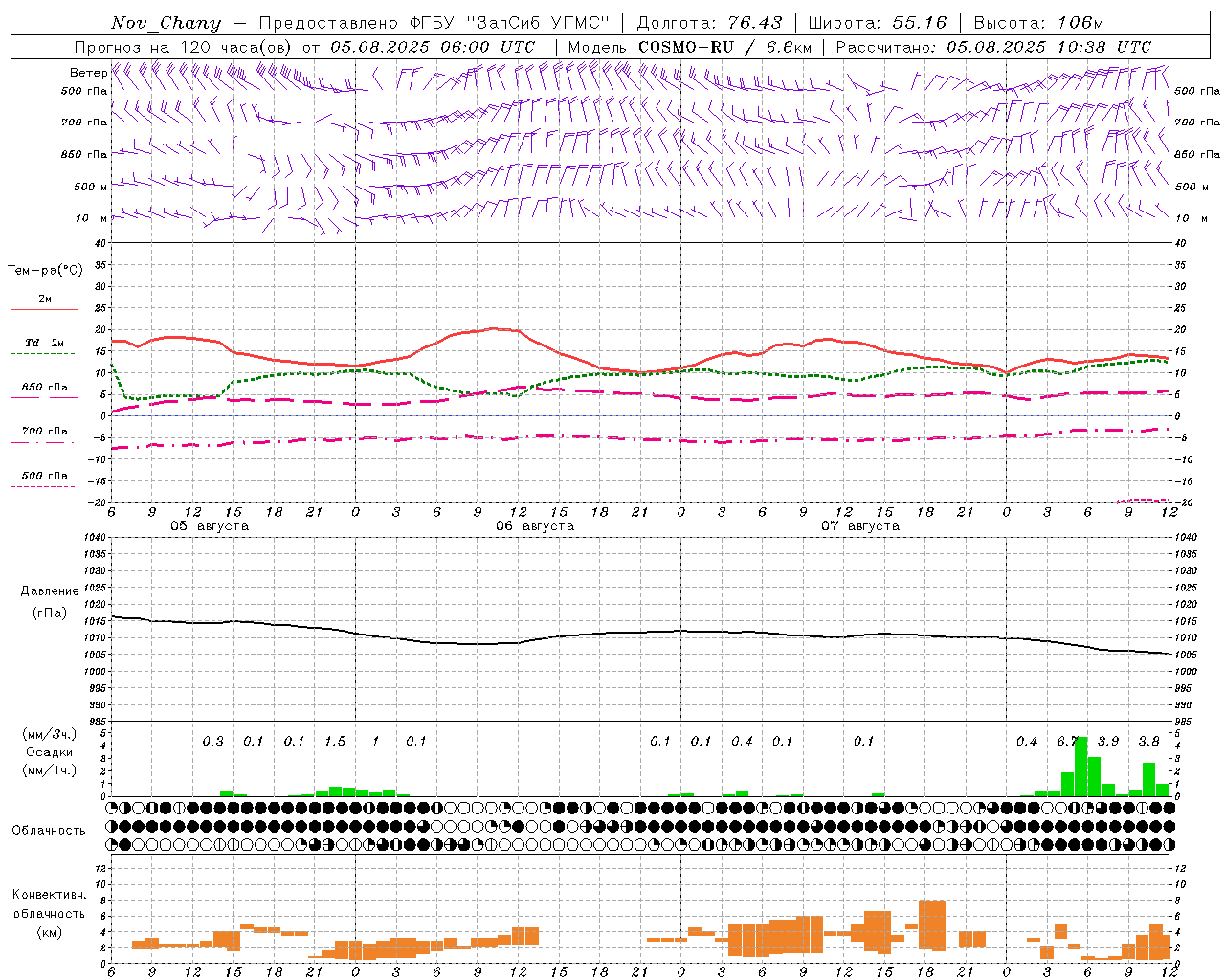Viewport: 1225px width, 980px height.
Task: Click the 0.3 precipitation amount
Action: pos(212,741)
